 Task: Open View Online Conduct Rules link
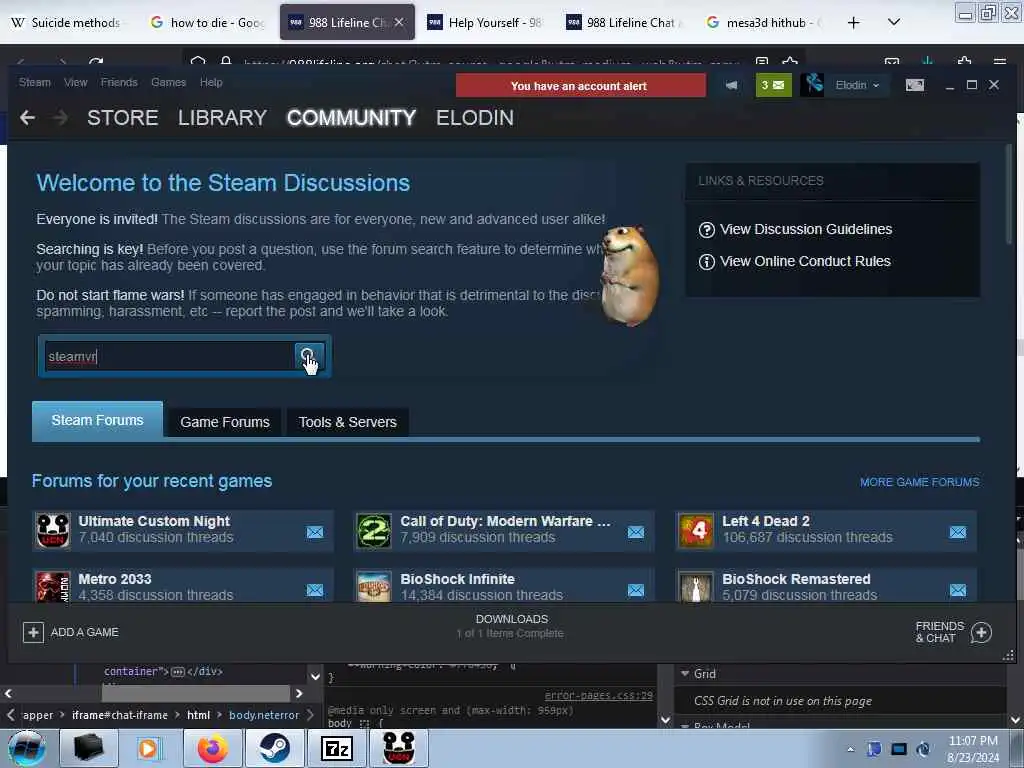click(x=805, y=261)
